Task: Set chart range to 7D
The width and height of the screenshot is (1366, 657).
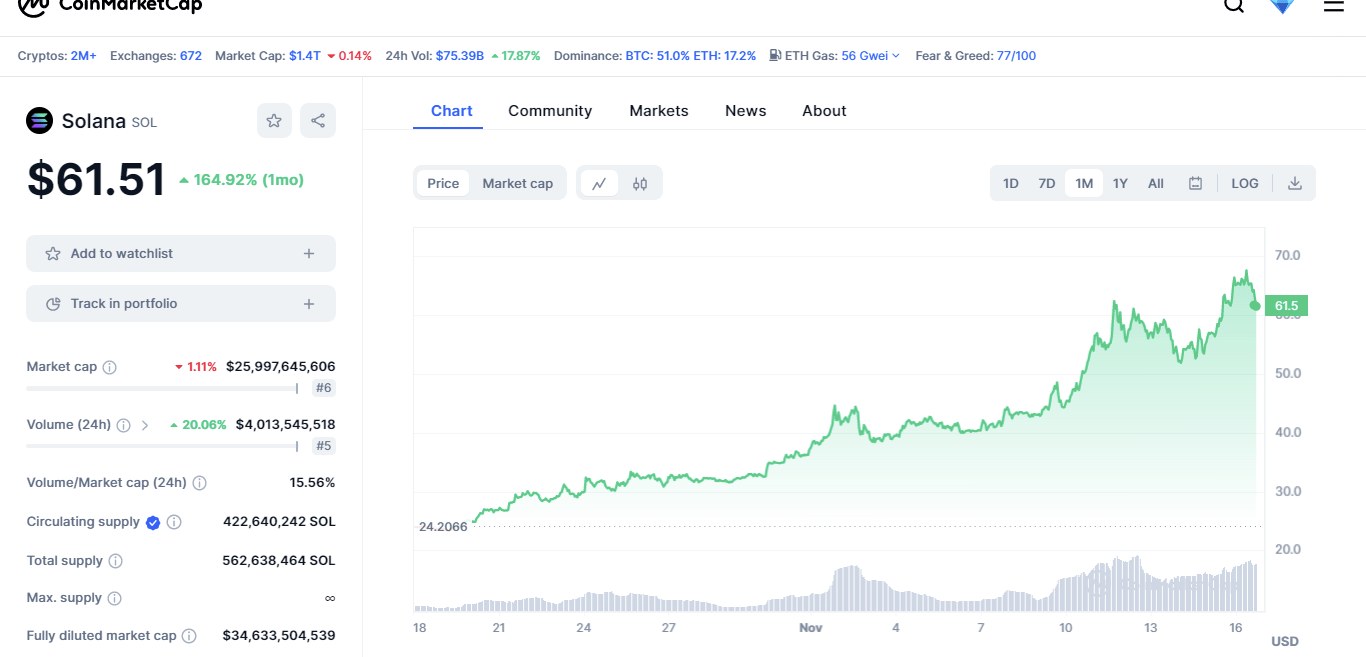Action: 1047,183
